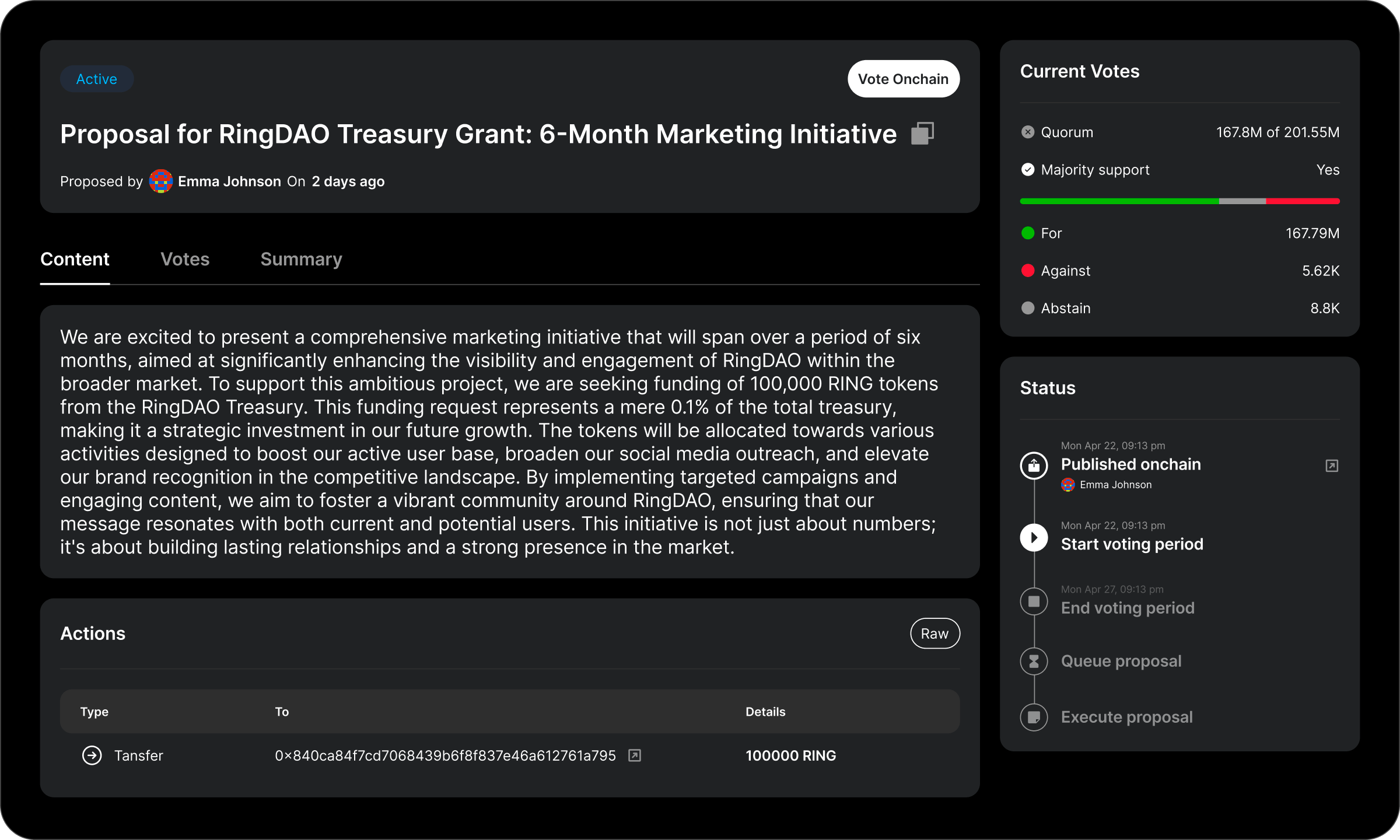Image resolution: width=1400 pixels, height=840 pixels.
Task: Open the Published onchain external link icon
Action: [1331, 466]
